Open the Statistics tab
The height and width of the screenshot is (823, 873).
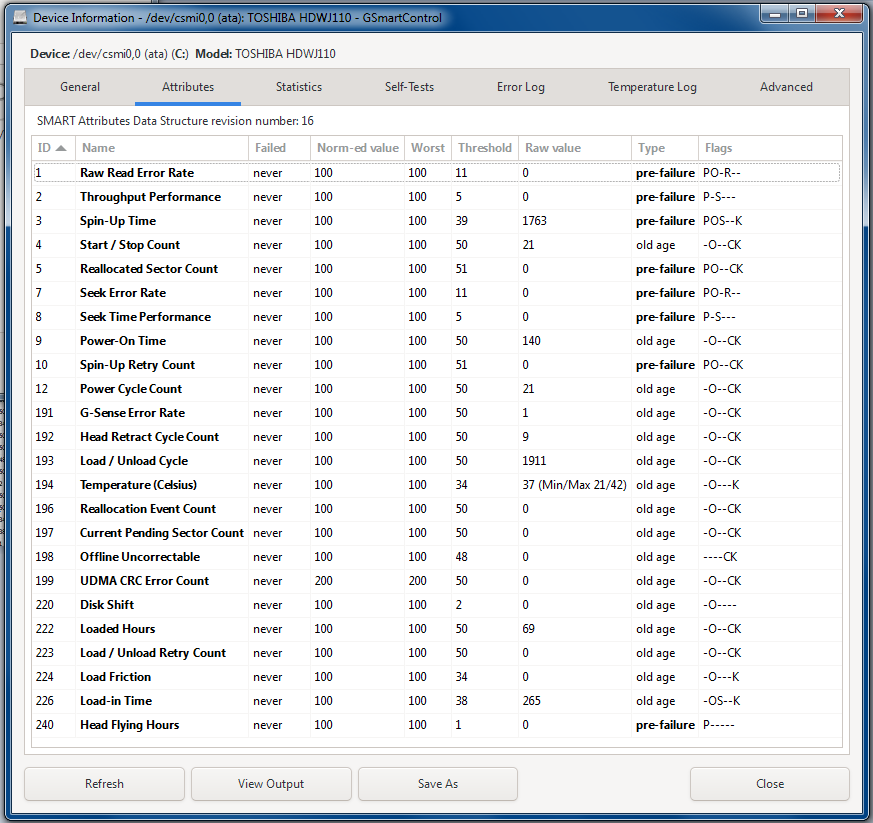[x=299, y=87]
